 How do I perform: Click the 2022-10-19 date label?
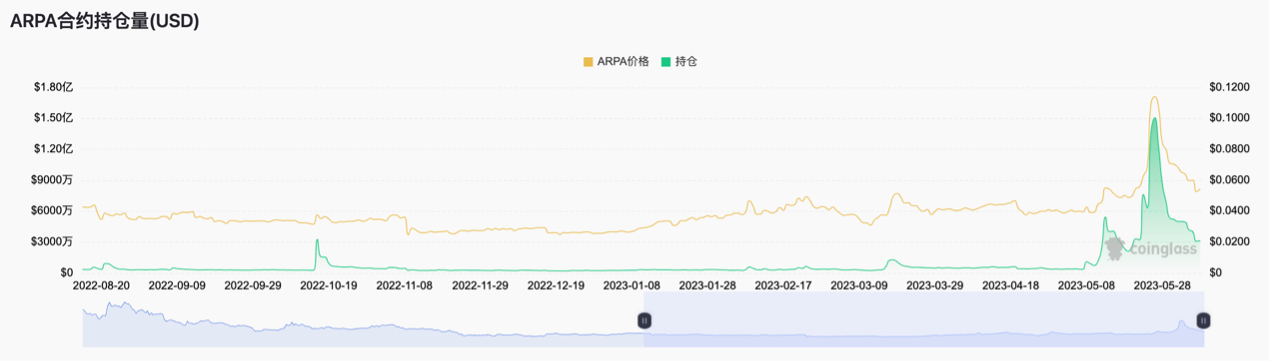pyautogui.click(x=329, y=285)
